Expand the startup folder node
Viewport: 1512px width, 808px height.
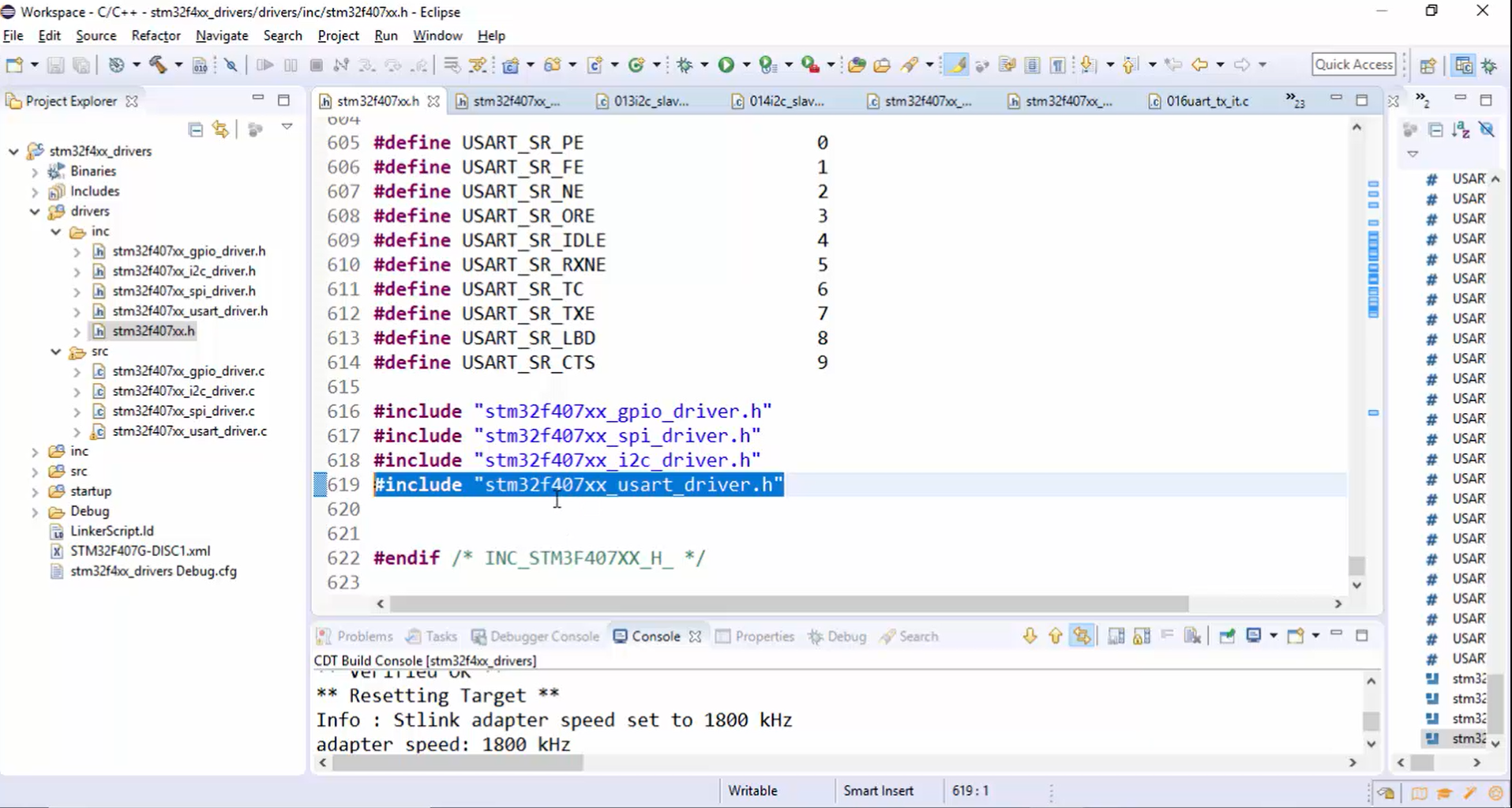pos(35,491)
